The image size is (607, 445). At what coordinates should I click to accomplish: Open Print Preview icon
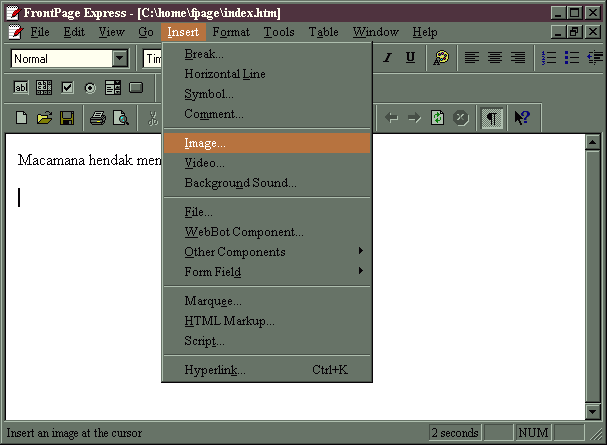(x=121, y=118)
